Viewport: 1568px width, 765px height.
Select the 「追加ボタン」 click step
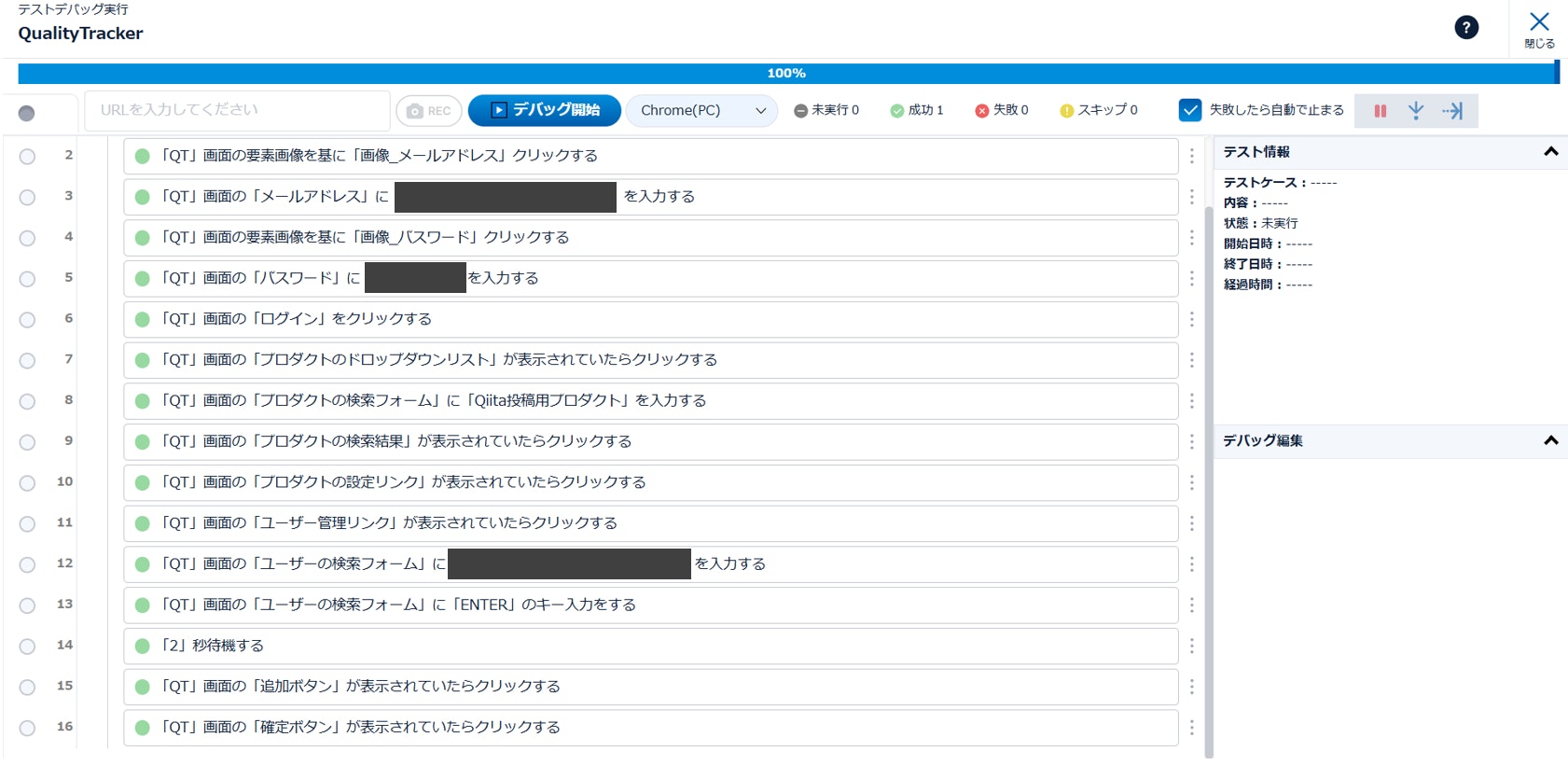tap(651, 687)
